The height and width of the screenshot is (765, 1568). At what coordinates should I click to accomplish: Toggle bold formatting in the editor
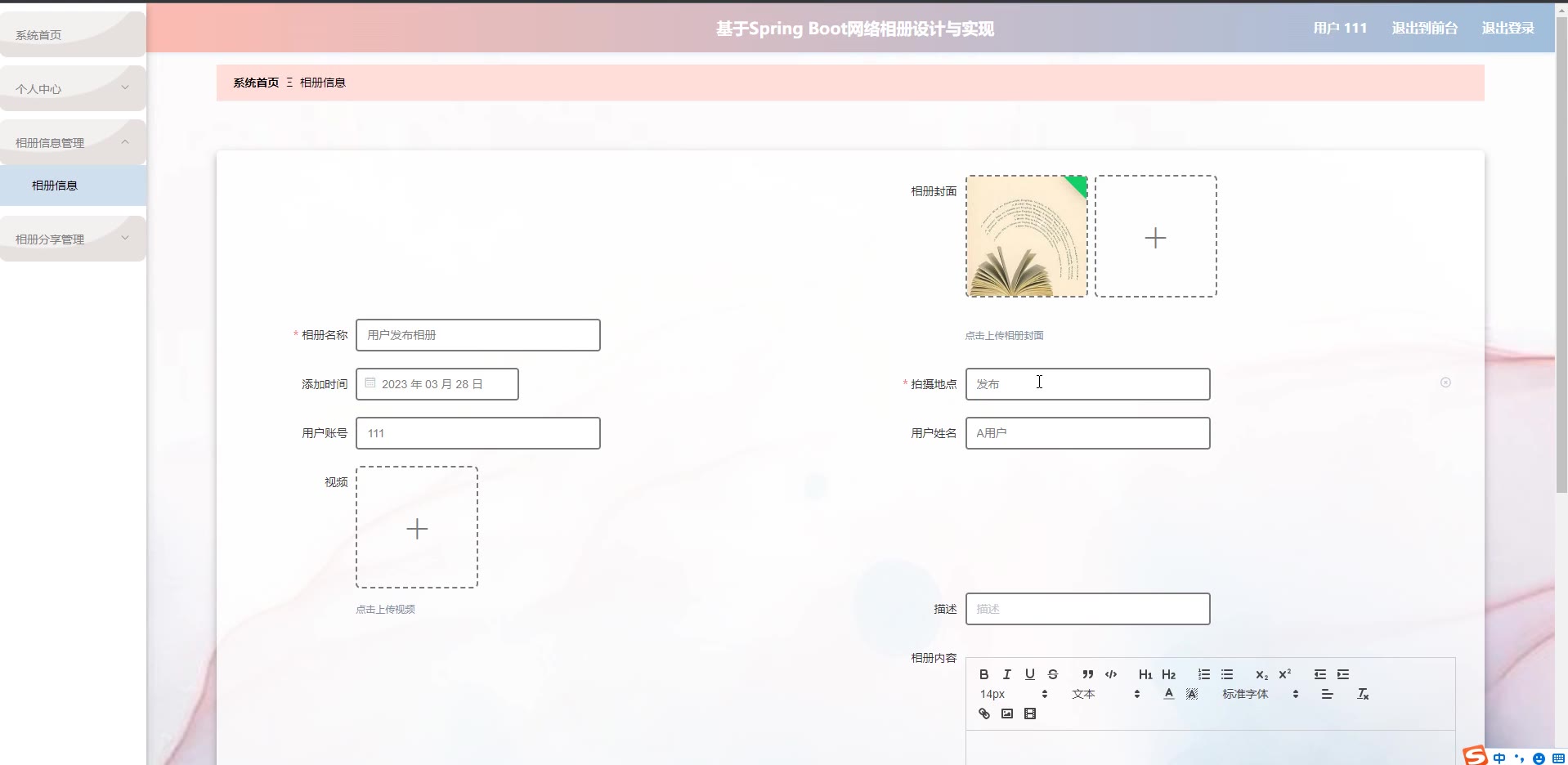984,674
